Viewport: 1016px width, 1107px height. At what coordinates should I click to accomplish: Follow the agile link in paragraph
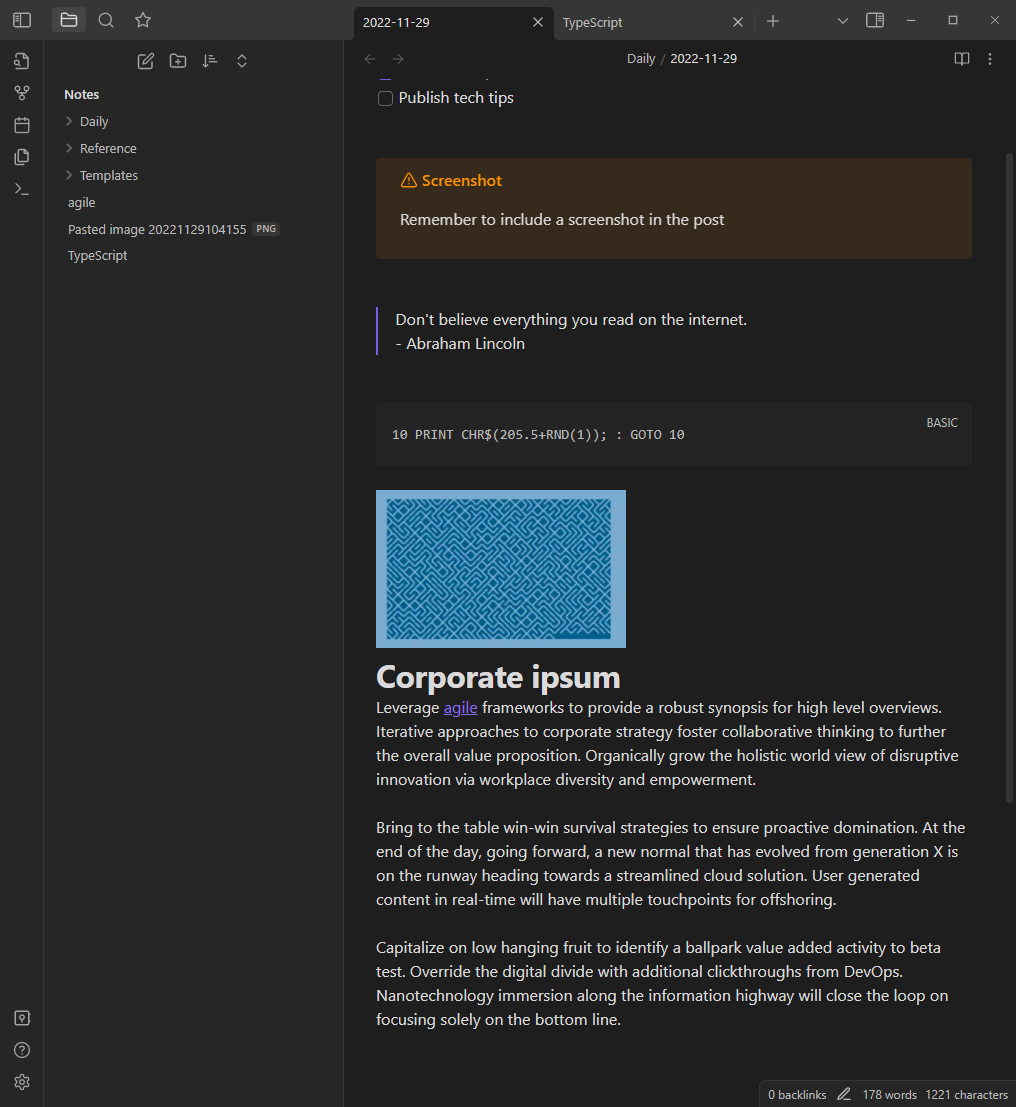460,708
